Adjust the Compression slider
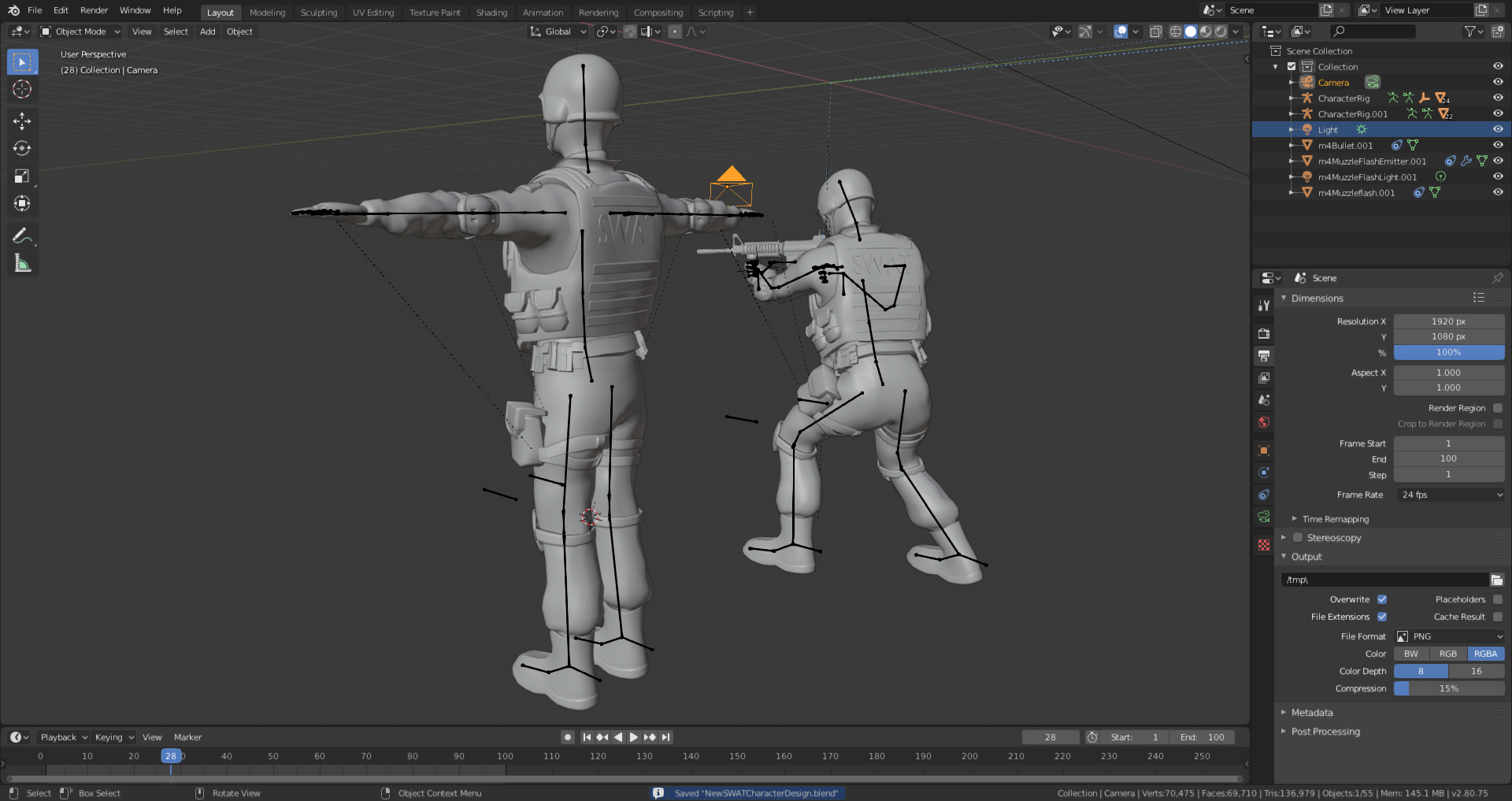Viewport: 1512px width, 801px height. click(1449, 688)
